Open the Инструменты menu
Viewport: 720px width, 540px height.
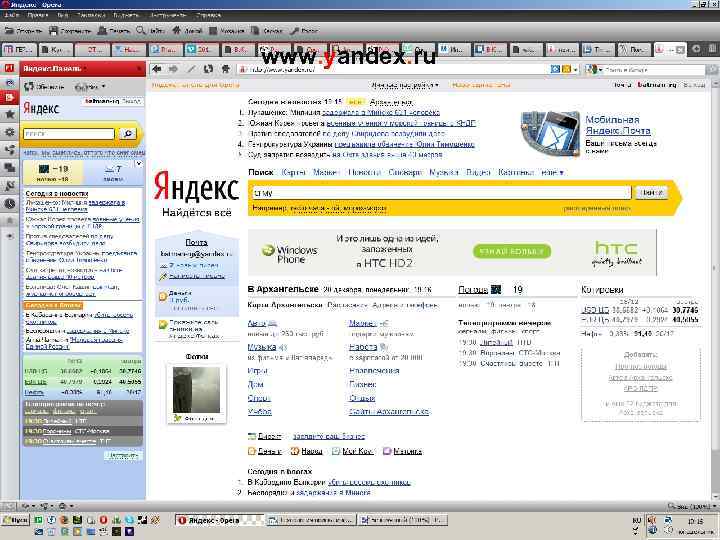(168, 15)
